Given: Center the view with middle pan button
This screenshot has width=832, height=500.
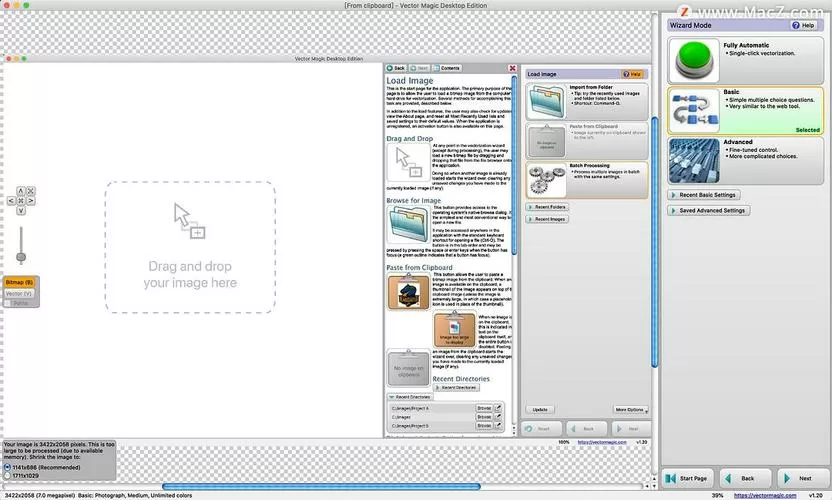Looking at the screenshot, I should click(x=21, y=201).
